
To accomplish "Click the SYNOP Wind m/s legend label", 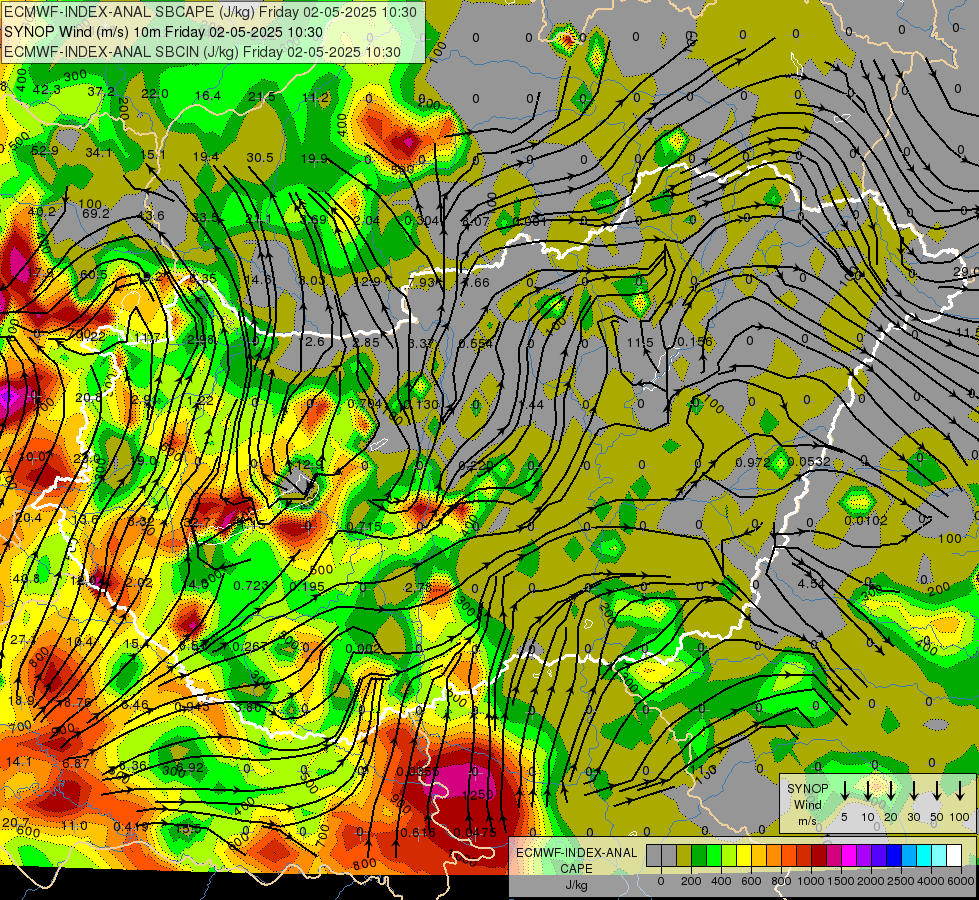I will coord(807,804).
